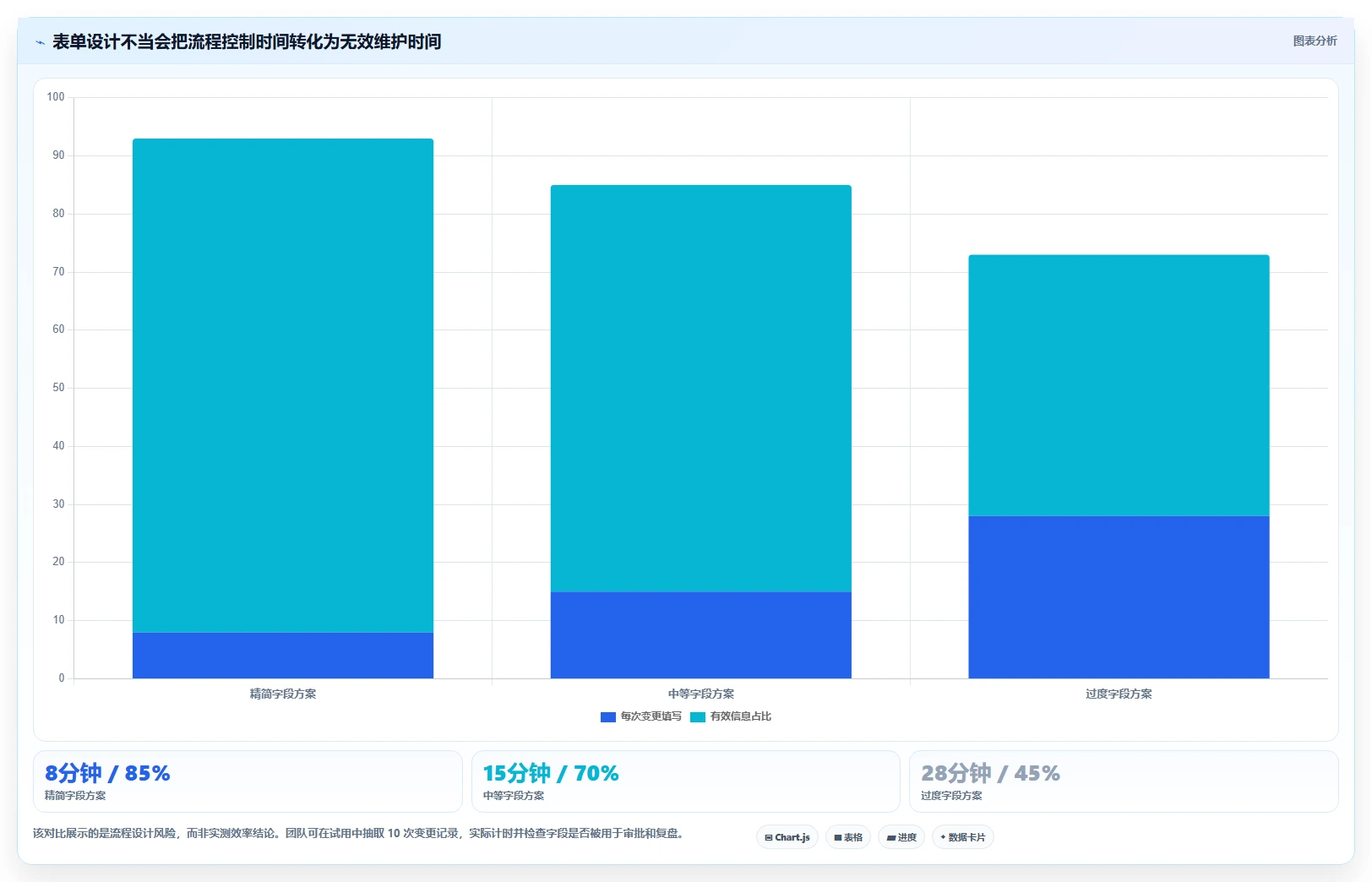Click the y-axis value 50

click(x=58, y=388)
